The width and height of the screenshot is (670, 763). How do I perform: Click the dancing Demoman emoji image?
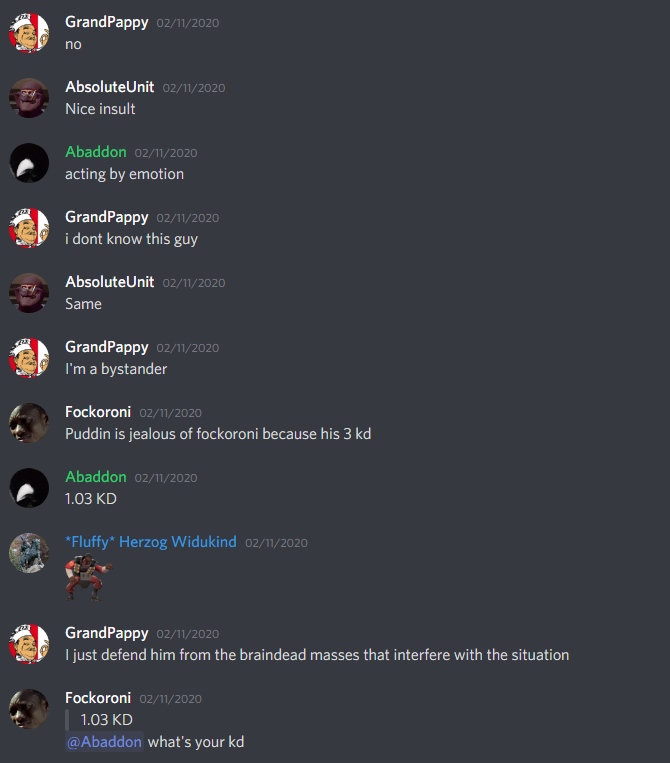coord(89,578)
